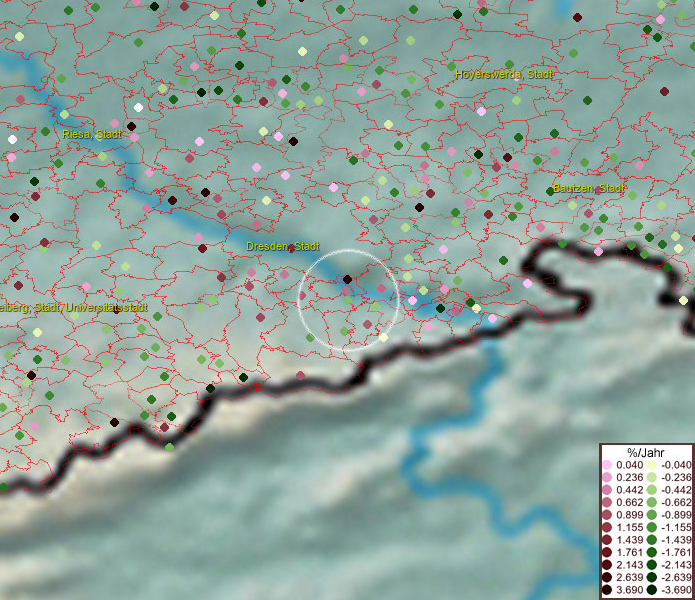Click the 0.236 legend entry dot
Image resolution: width=695 pixels, height=600 pixels.
coord(607,478)
